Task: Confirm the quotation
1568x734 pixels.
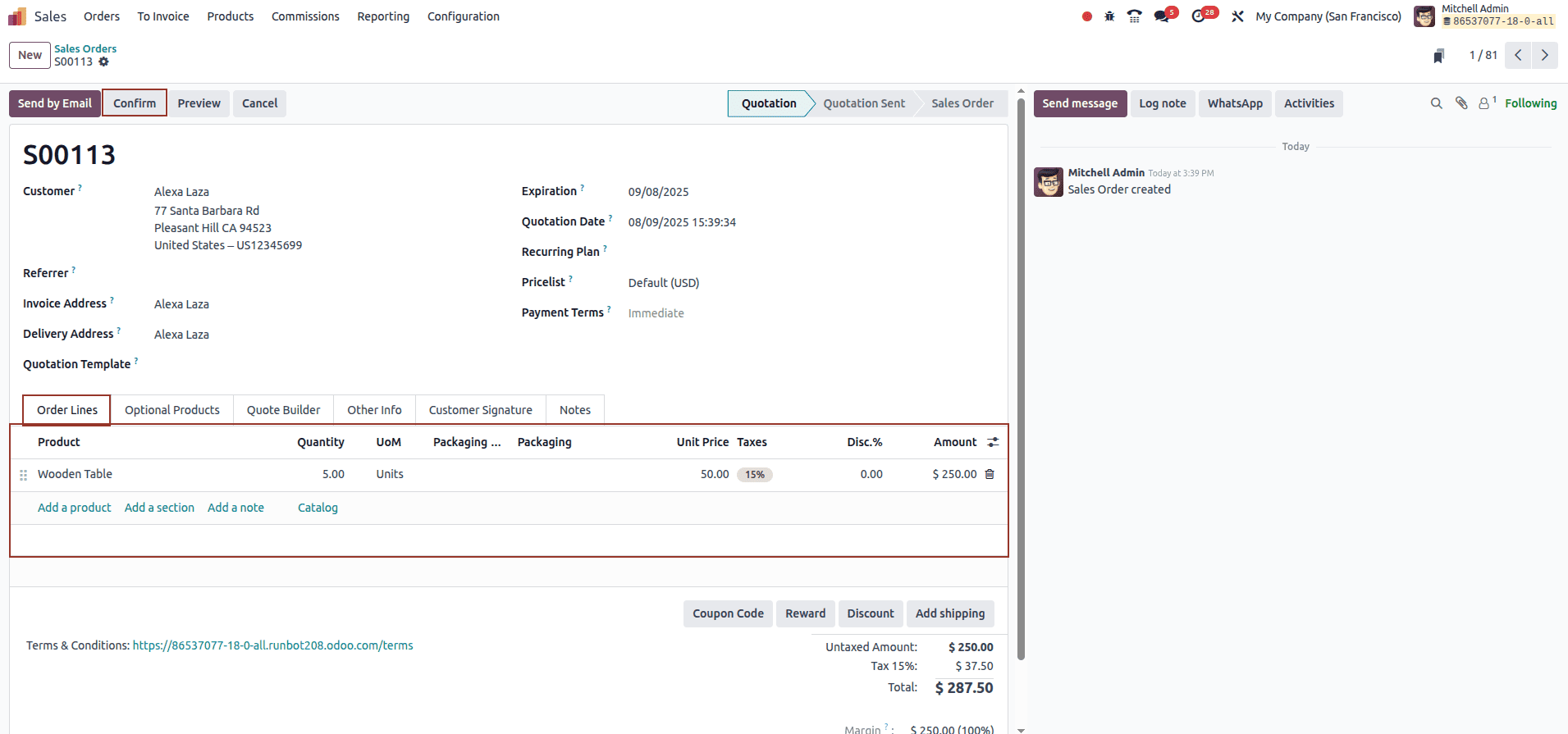Action: pyautogui.click(x=135, y=103)
